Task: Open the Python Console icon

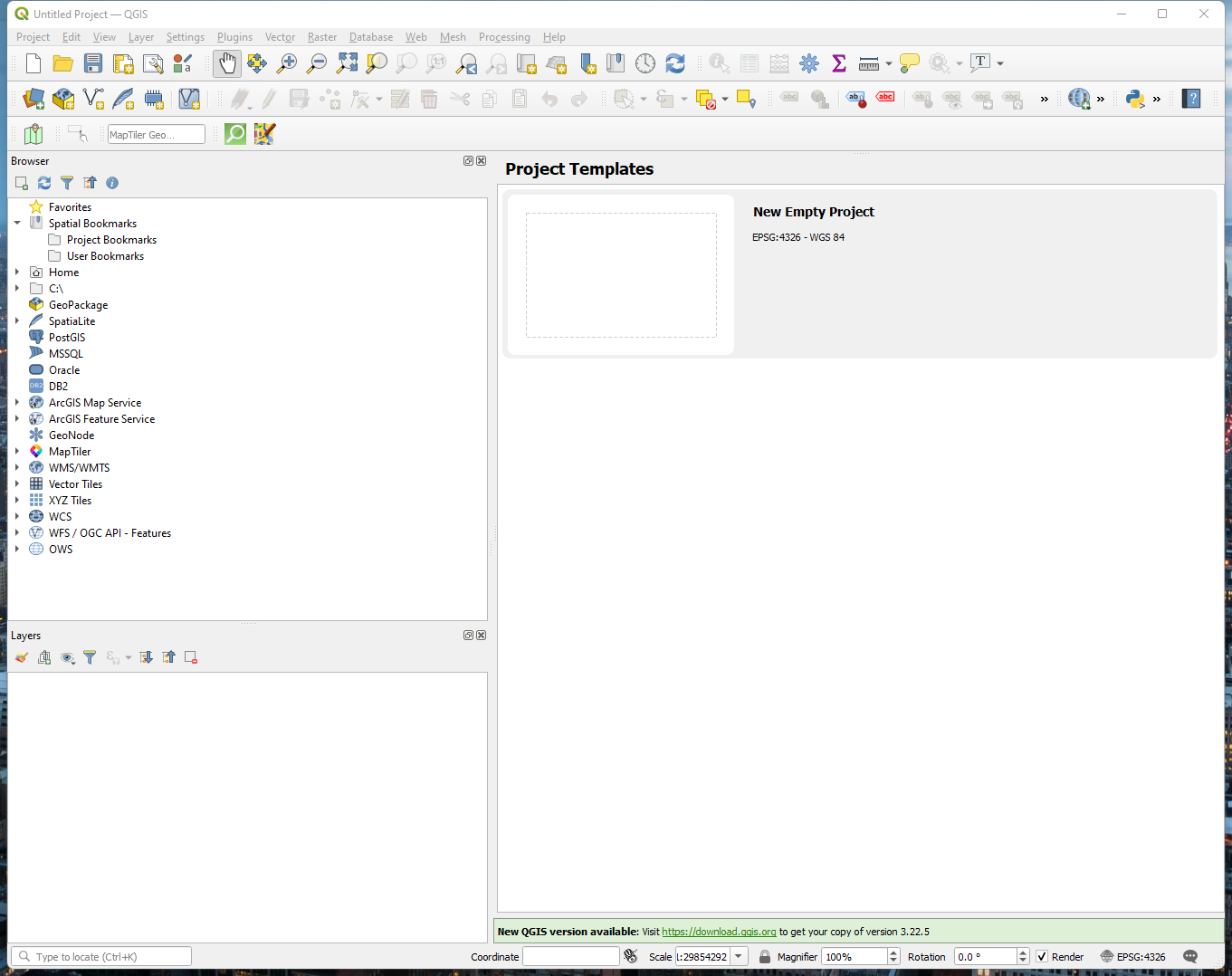Action: 1134,99
